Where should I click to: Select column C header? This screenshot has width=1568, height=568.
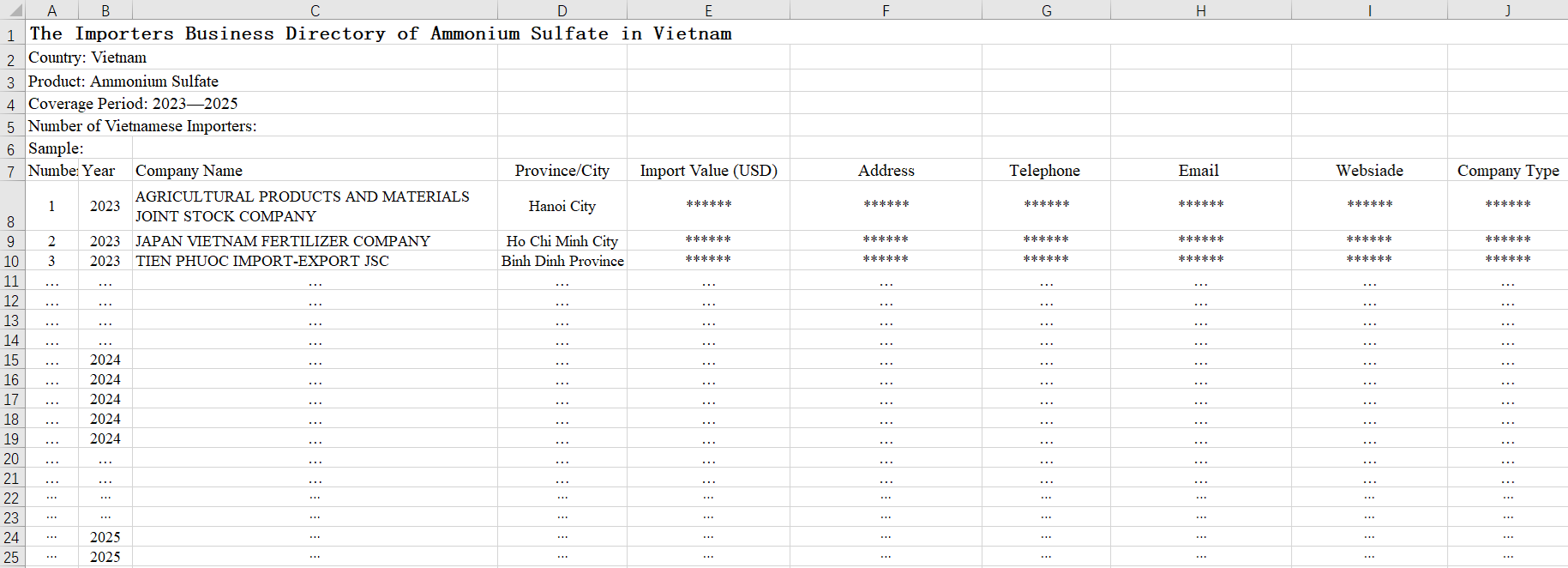pyautogui.click(x=315, y=10)
